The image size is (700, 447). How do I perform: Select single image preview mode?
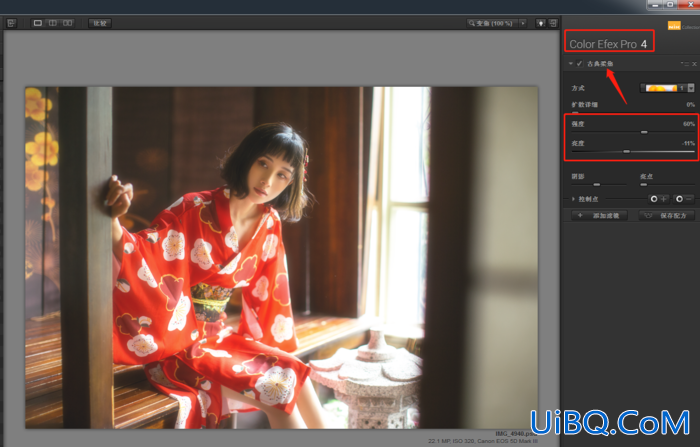pos(38,23)
